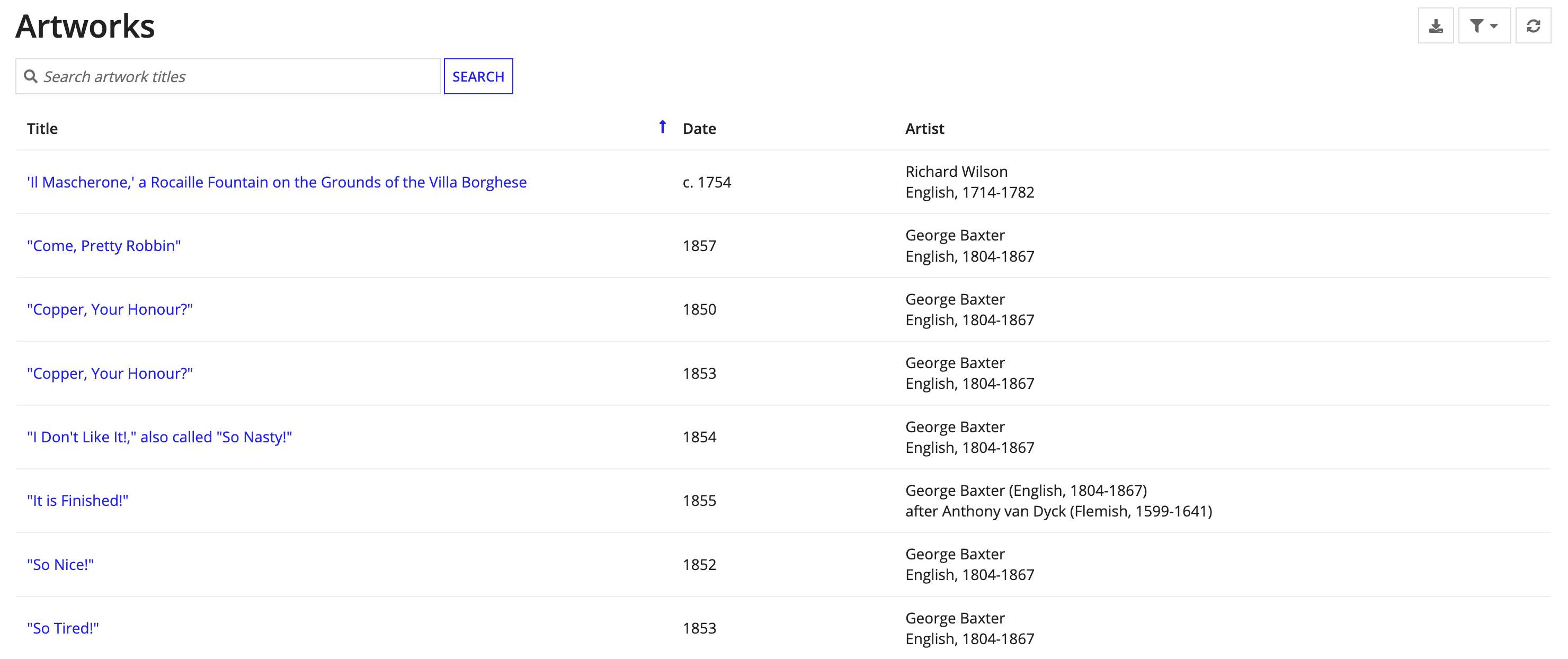Click the ascending sort arrow in Title header
This screenshot has height=659, width=1568.
[662, 127]
